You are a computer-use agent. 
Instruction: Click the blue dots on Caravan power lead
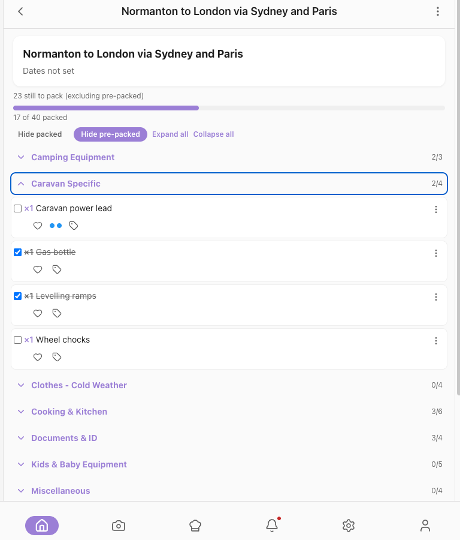(x=55, y=226)
